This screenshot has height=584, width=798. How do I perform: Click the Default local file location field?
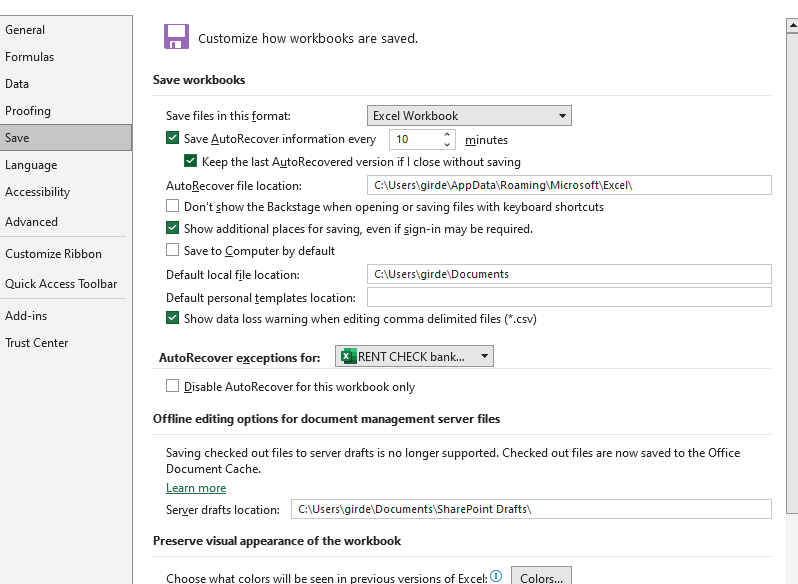tap(569, 274)
